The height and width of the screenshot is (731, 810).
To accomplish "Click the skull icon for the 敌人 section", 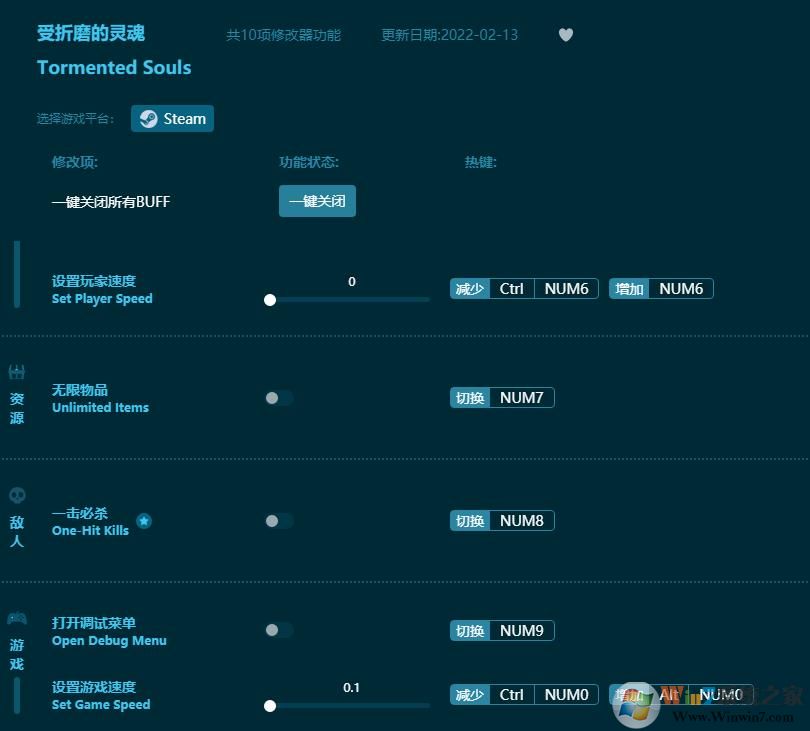I will pos(17,493).
